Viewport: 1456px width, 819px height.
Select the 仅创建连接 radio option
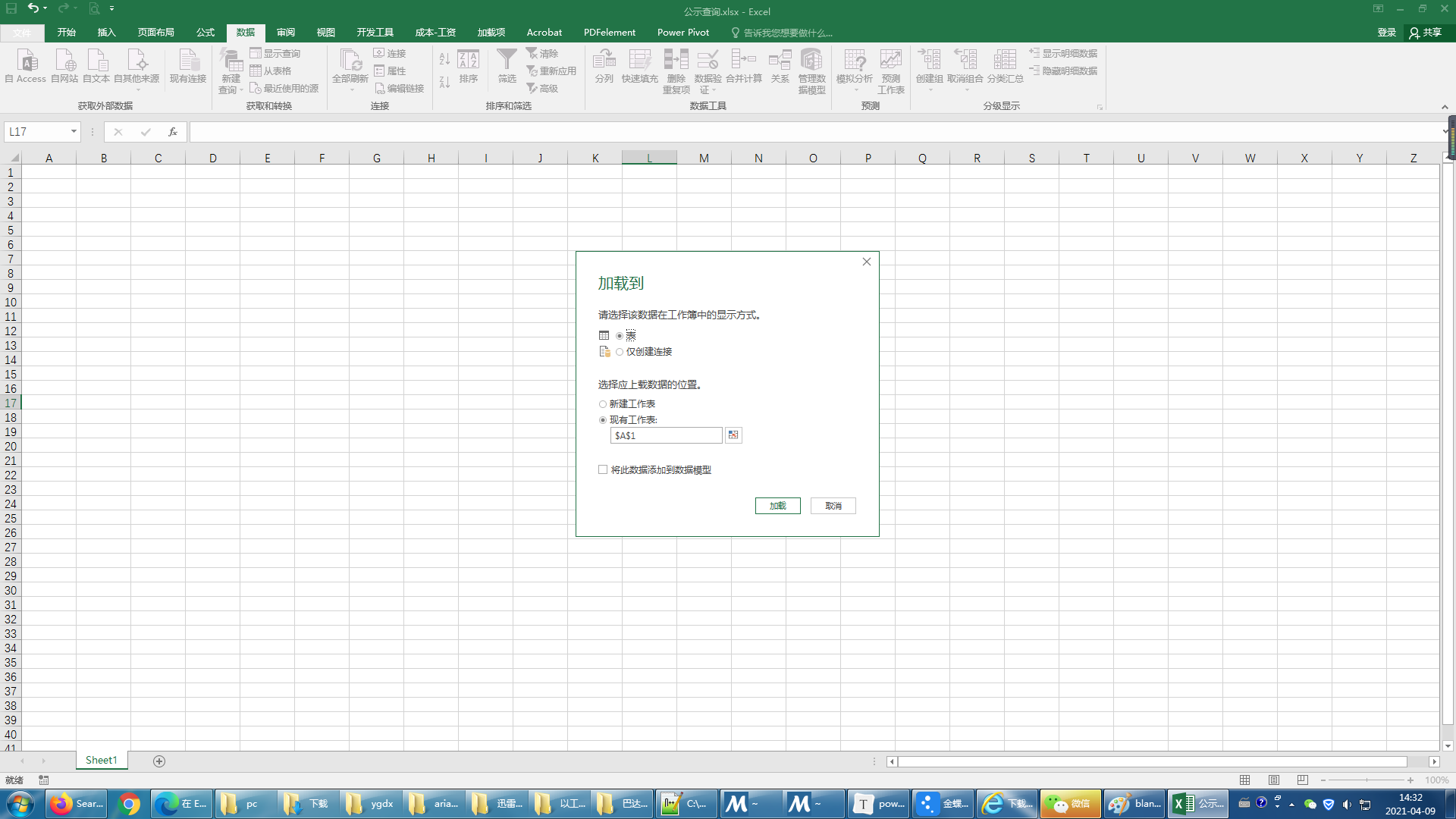coord(620,352)
